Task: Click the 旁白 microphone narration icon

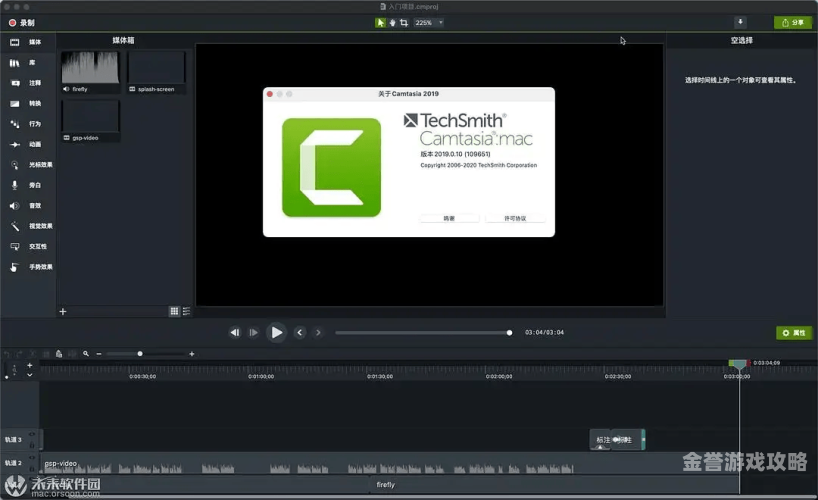Action: (x=15, y=185)
